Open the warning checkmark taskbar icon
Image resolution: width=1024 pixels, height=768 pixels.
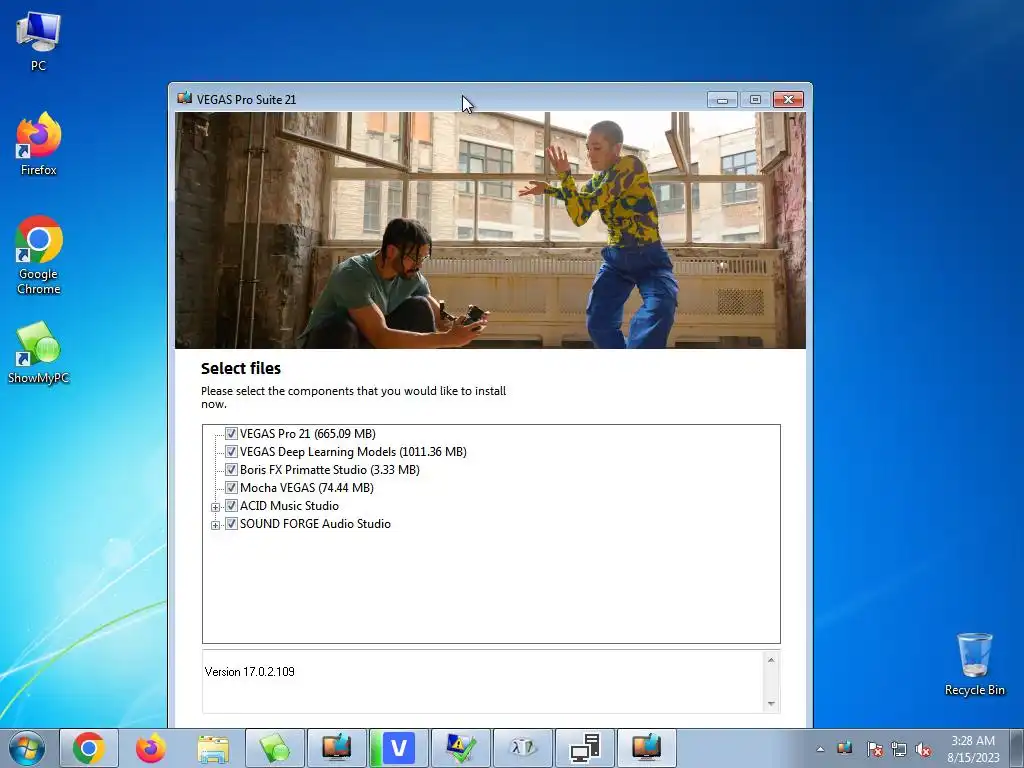coord(461,748)
